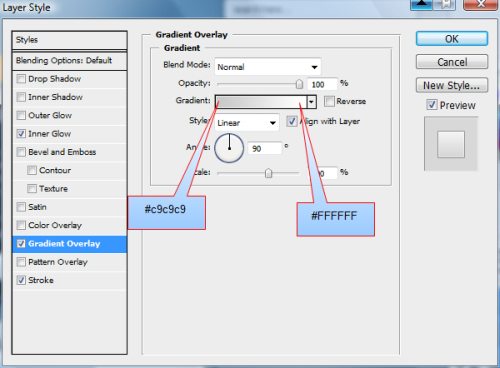The width and height of the screenshot is (500, 368).
Task: Enable the Color Overlay checkbox
Action: coord(21,225)
